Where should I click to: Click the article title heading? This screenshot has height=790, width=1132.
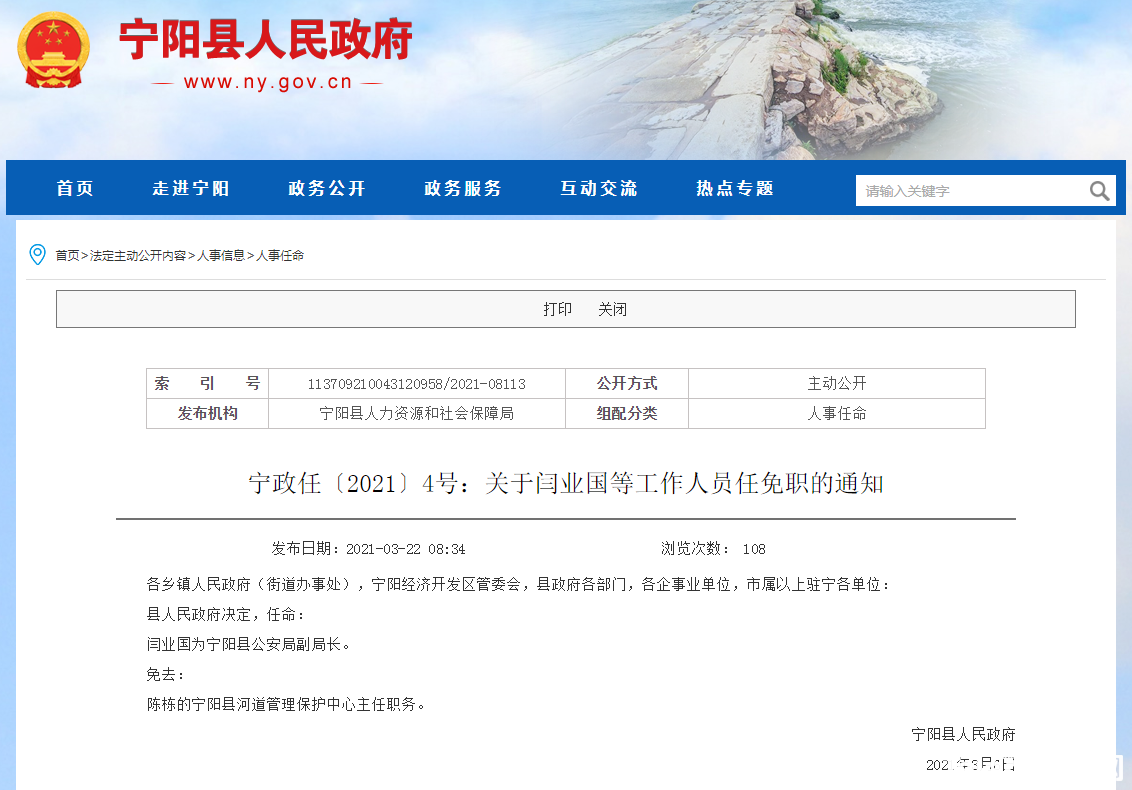pyautogui.click(x=566, y=483)
